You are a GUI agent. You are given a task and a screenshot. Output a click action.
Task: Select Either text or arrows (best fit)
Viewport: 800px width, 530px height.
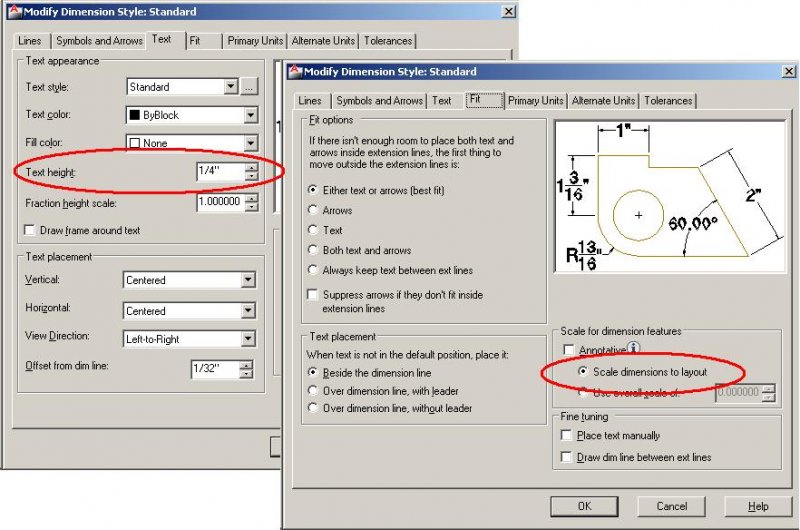(x=313, y=190)
